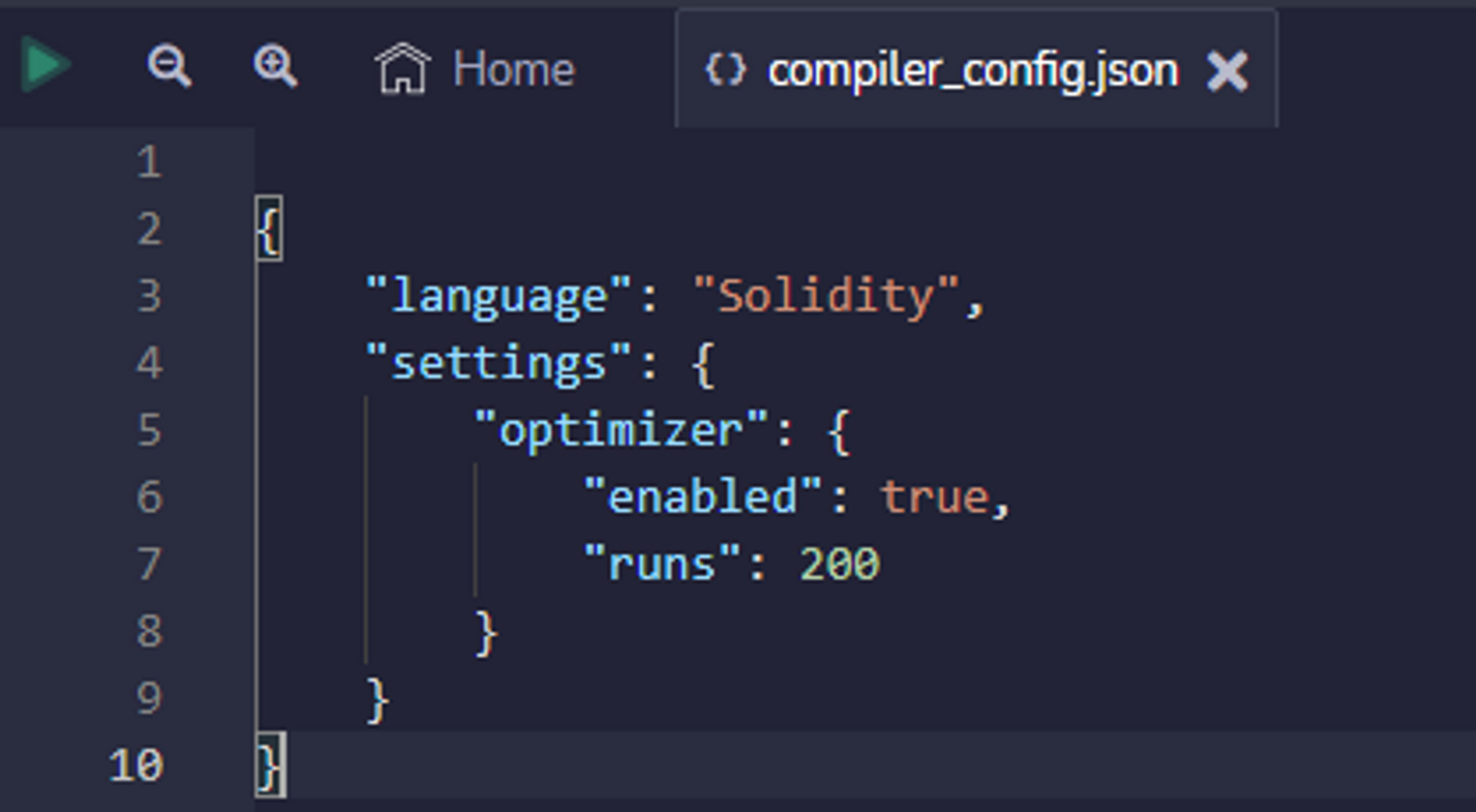1476x812 pixels.
Task: Click closing brace on line 9
Action: pos(377,699)
